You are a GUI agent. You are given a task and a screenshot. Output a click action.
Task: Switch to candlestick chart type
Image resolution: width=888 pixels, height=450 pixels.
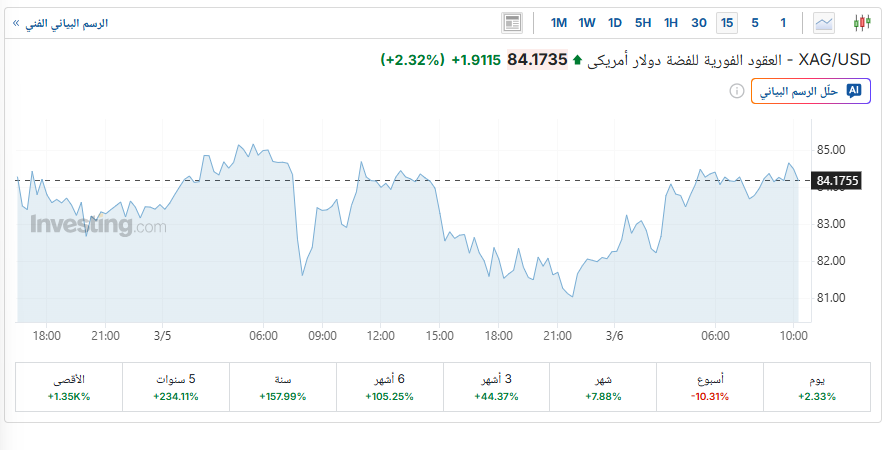tap(862, 22)
